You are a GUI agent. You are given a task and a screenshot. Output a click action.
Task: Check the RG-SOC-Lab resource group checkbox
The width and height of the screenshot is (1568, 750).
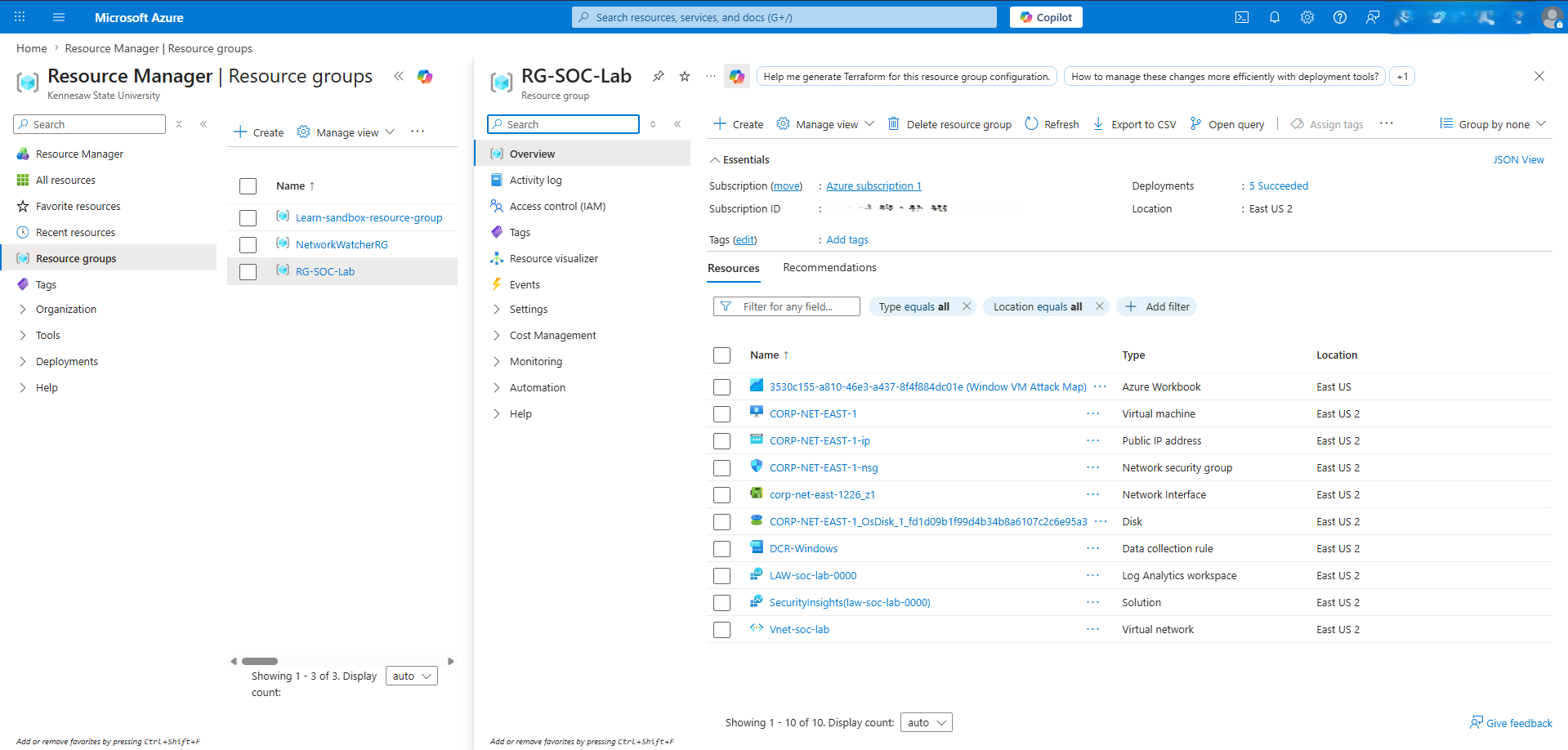tap(248, 271)
